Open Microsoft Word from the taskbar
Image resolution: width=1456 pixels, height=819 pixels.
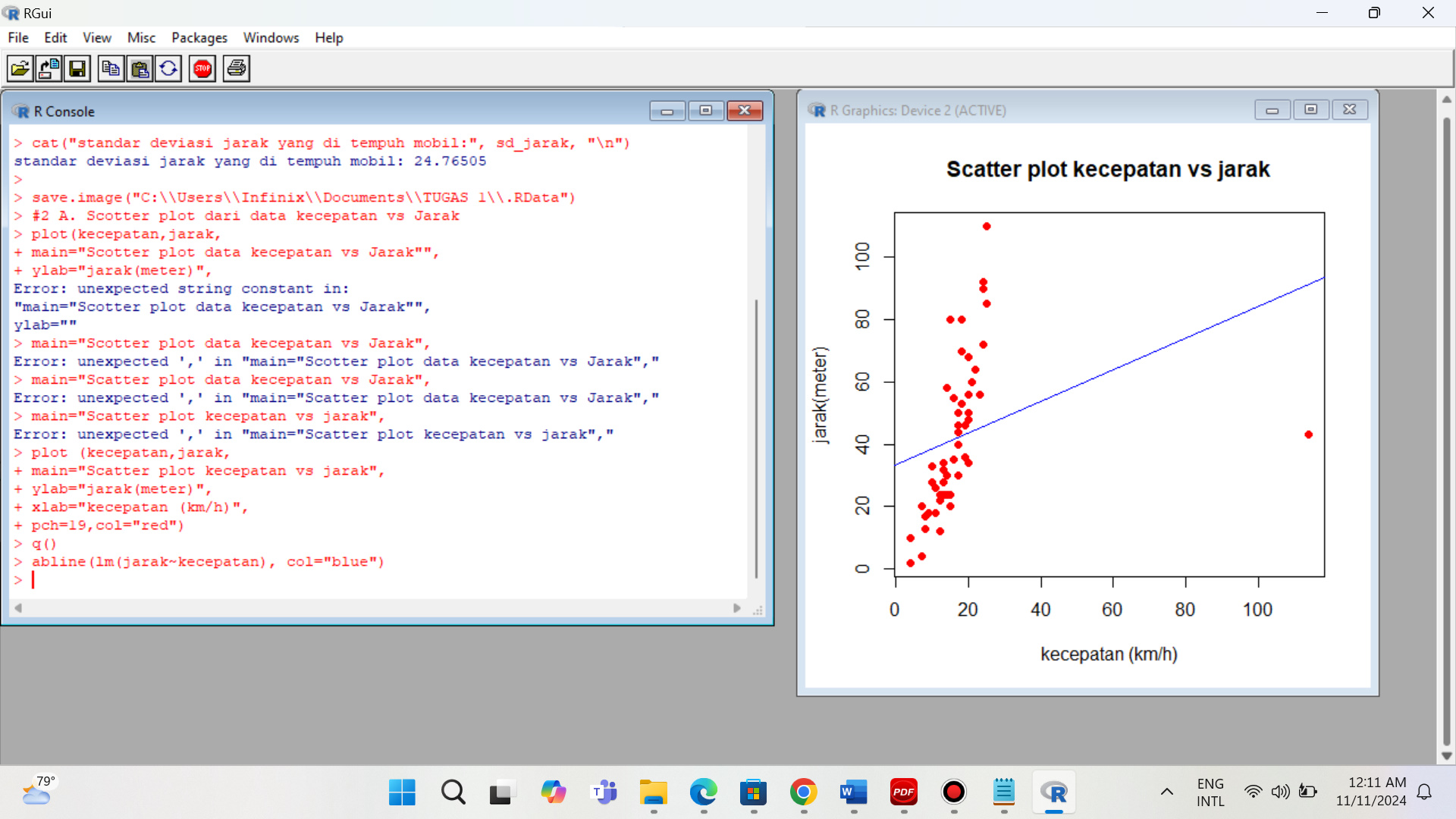(853, 792)
